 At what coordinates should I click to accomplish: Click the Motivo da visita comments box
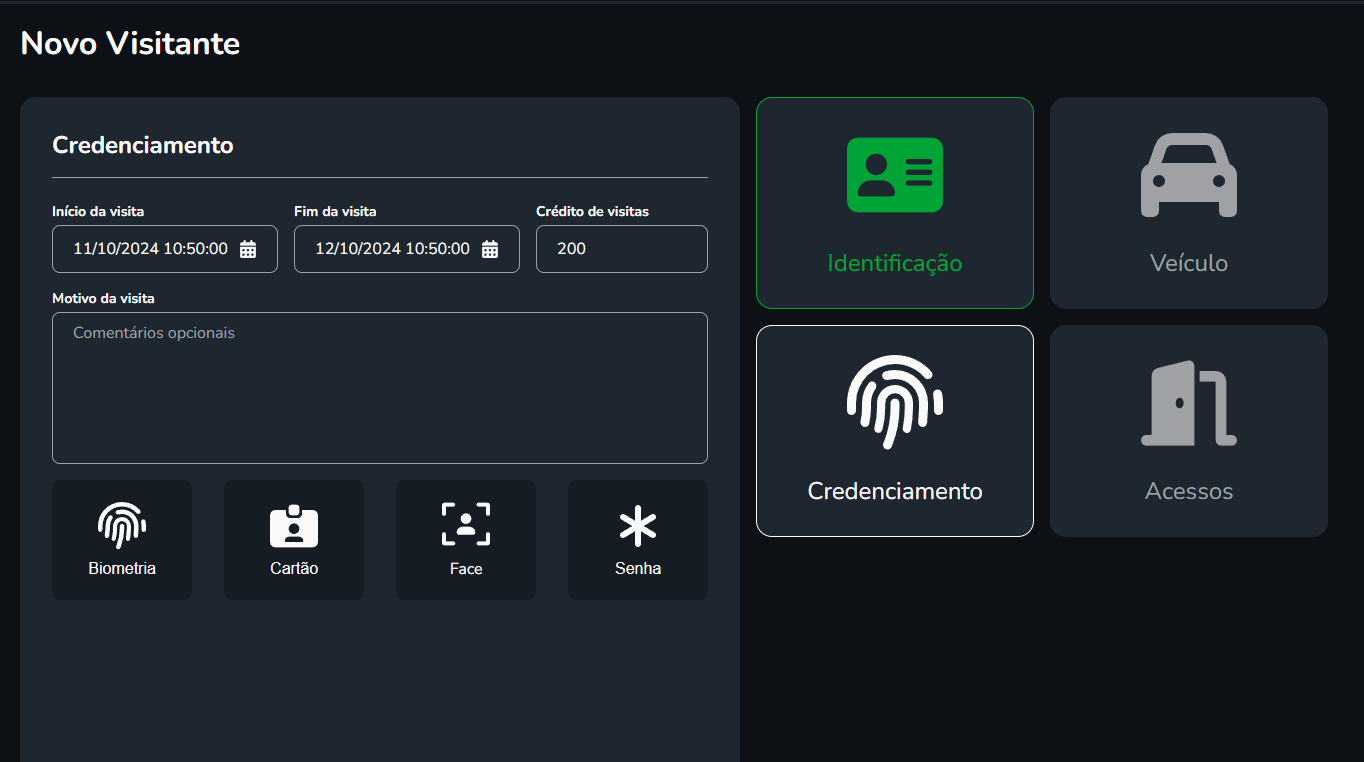click(x=380, y=388)
